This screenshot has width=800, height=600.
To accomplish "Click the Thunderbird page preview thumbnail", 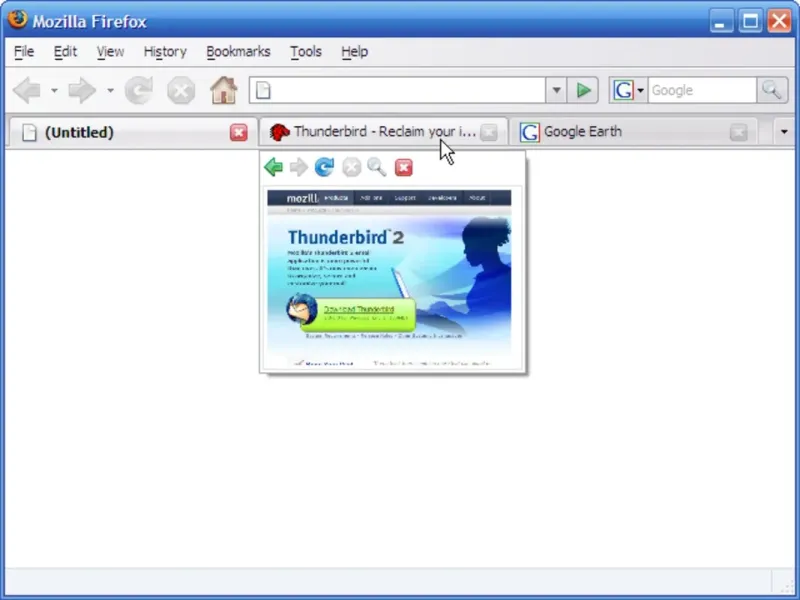I will (389, 278).
